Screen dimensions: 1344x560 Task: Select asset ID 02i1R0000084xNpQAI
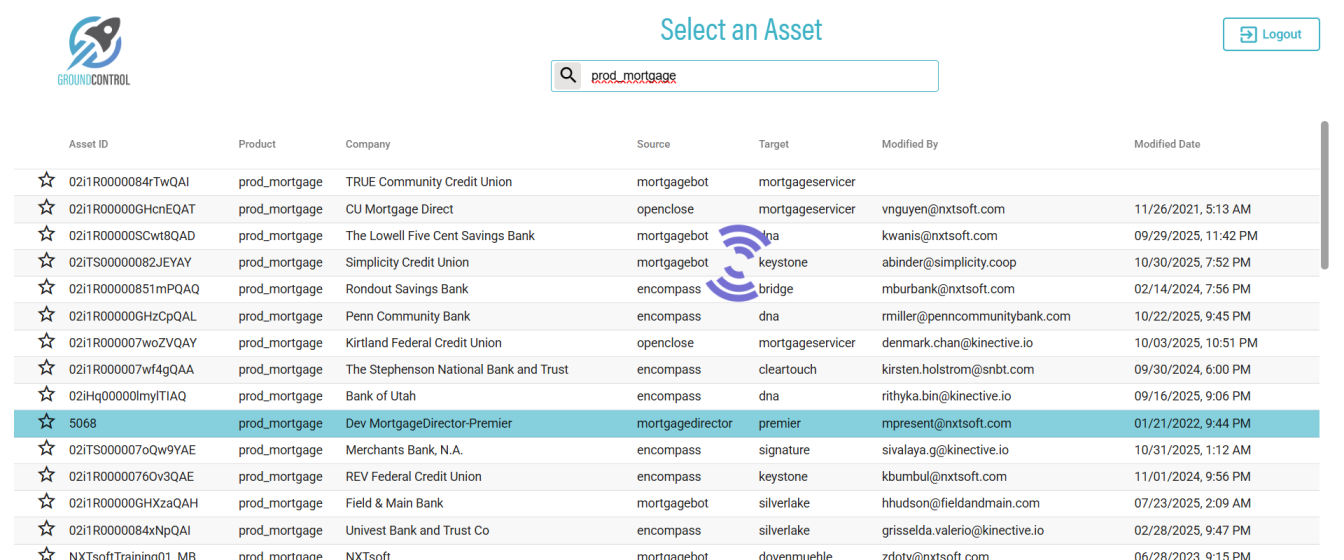coord(131,530)
